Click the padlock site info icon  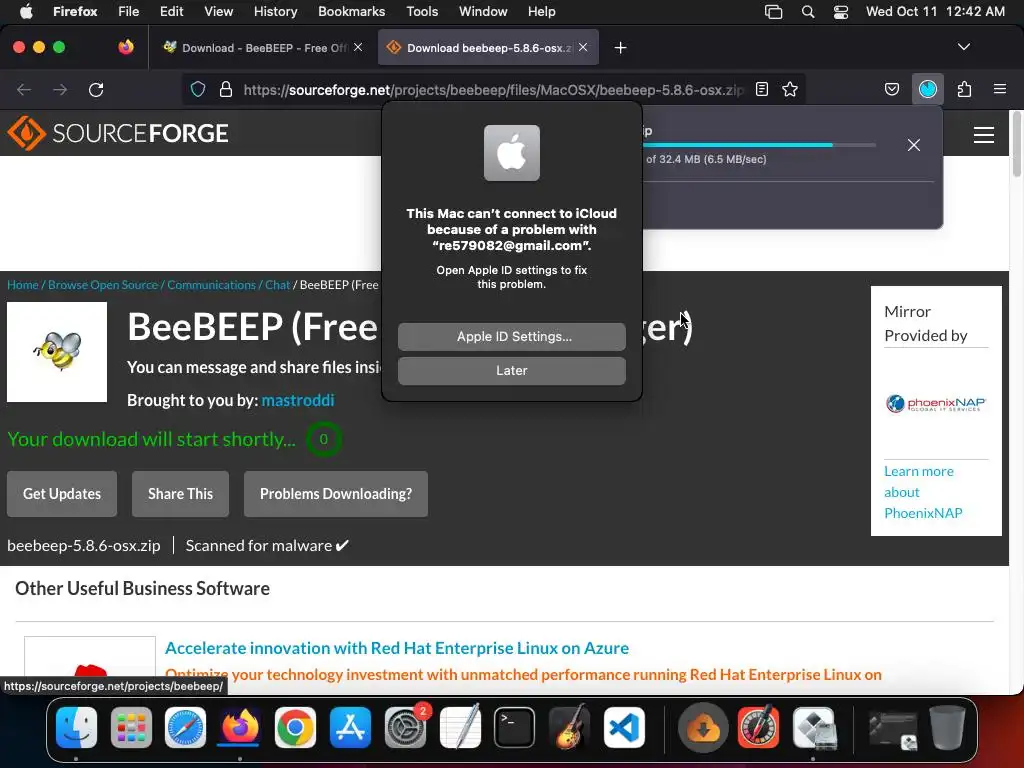tap(226, 89)
